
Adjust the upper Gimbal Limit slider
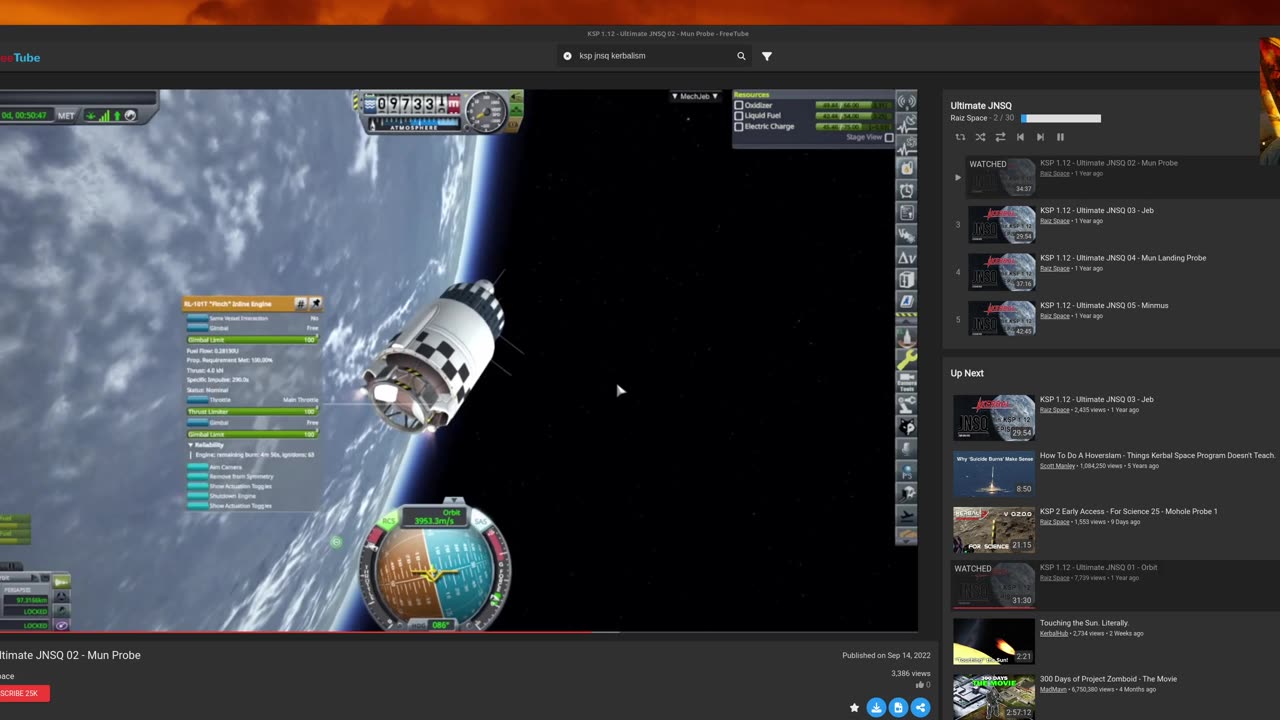tap(253, 340)
